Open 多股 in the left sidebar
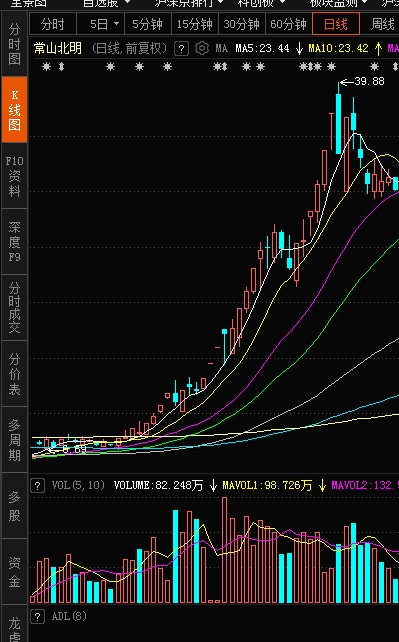Viewport: 399px width, 642px height. click(14, 506)
